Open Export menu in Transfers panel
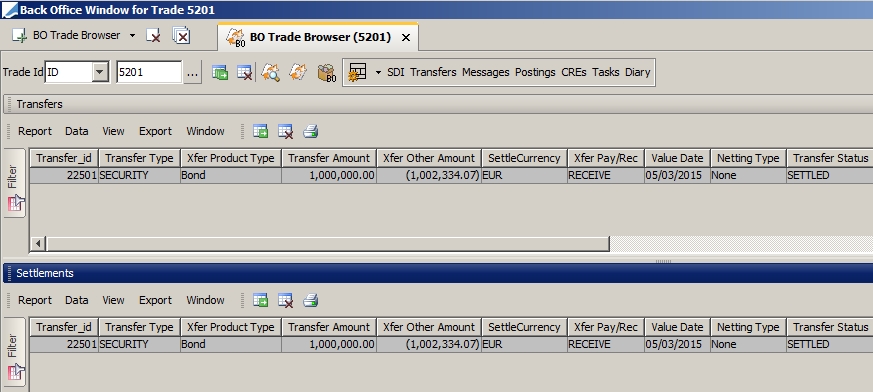 [155, 131]
